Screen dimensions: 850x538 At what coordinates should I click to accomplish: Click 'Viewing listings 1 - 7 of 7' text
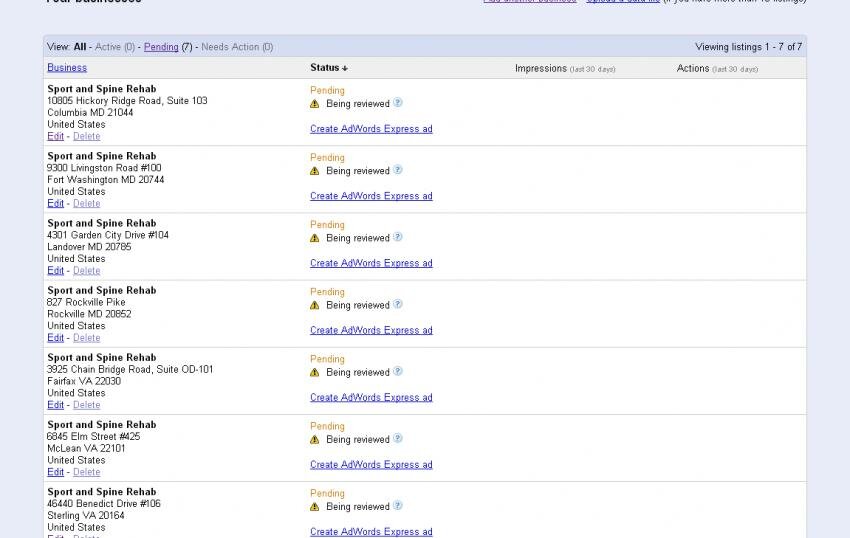coord(749,47)
